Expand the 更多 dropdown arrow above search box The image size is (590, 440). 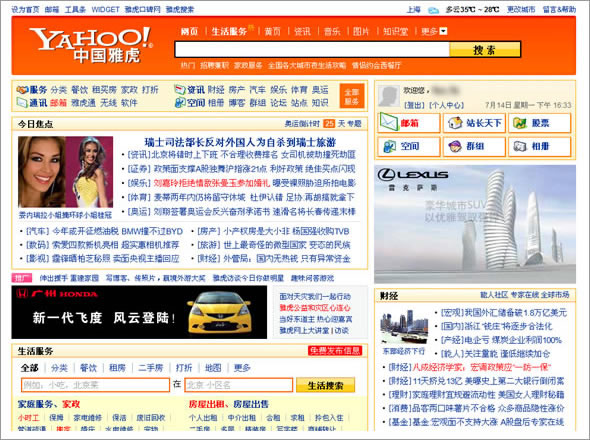pyautogui.click(x=443, y=31)
